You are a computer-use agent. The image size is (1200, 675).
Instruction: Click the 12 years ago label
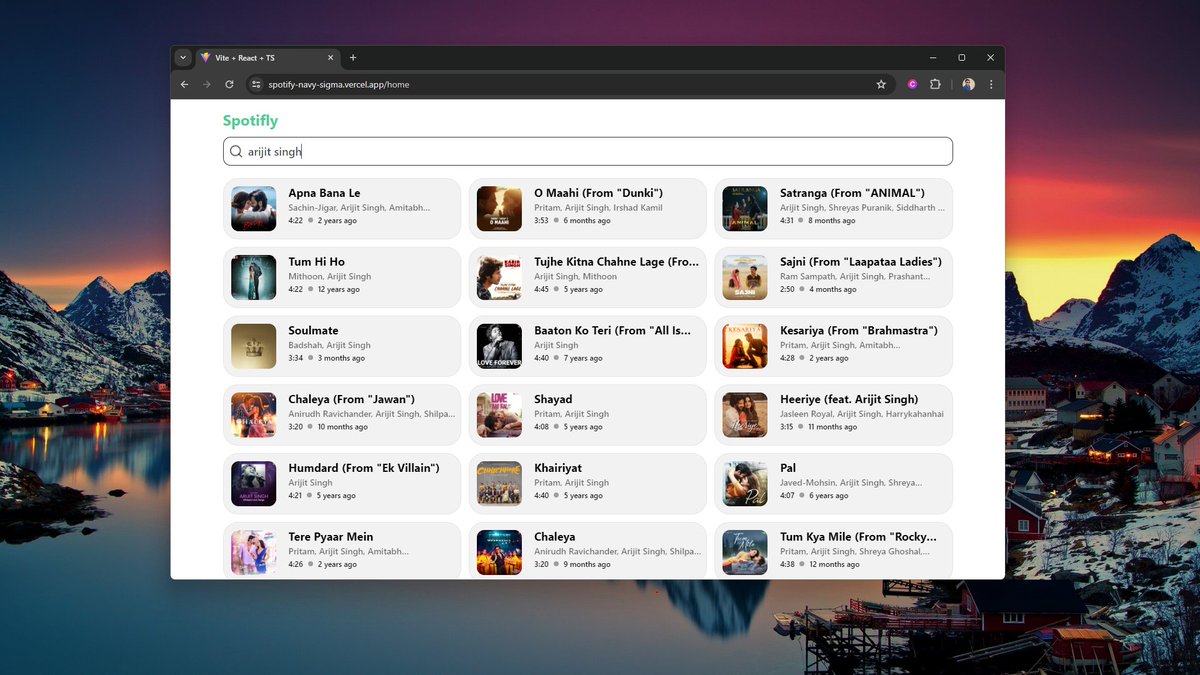[339, 289]
